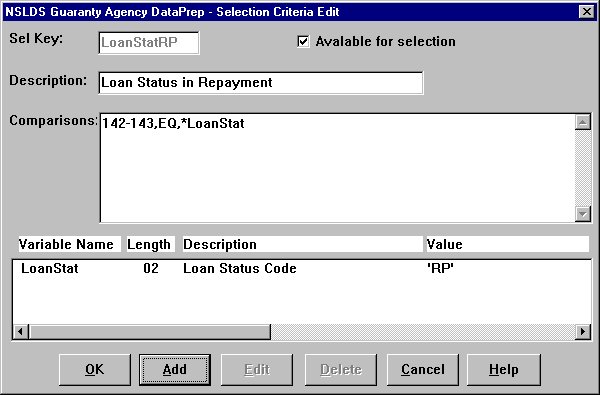The image size is (600, 395).
Task: Confirm with the OK button
Action: 95,370
